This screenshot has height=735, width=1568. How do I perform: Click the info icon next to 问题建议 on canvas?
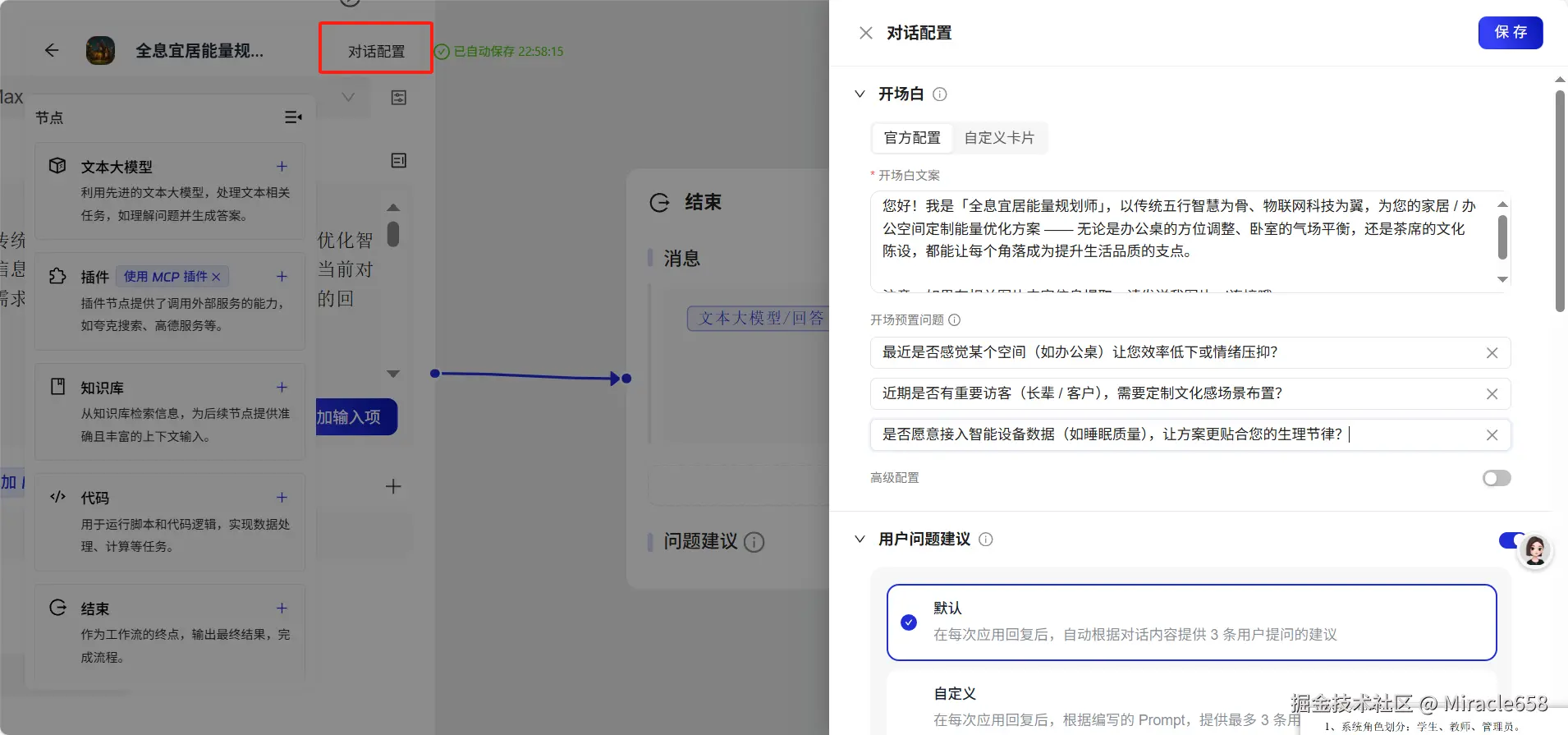(754, 542)
